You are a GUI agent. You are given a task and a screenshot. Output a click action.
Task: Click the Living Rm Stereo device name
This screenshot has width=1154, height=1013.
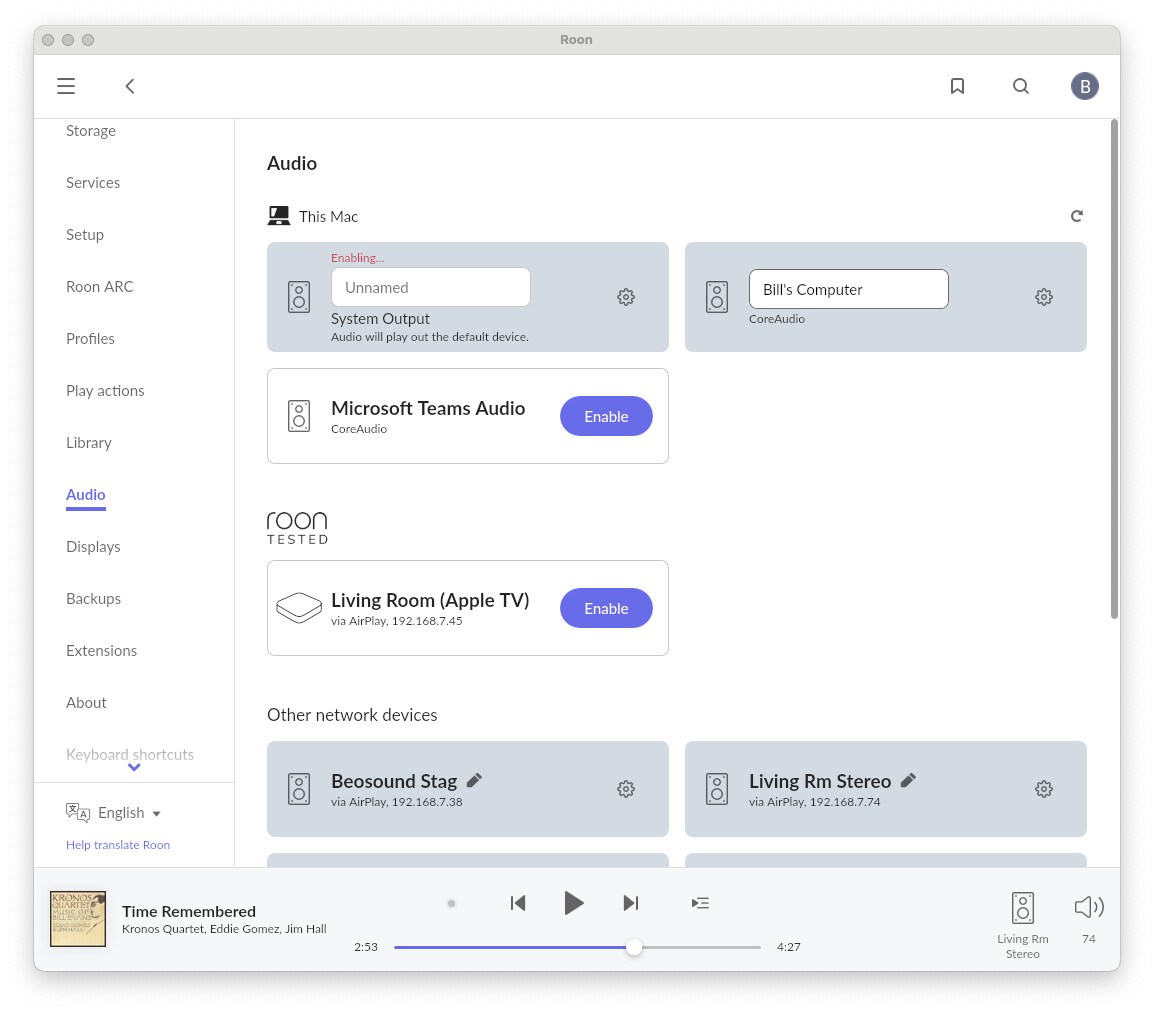(820, 781)
